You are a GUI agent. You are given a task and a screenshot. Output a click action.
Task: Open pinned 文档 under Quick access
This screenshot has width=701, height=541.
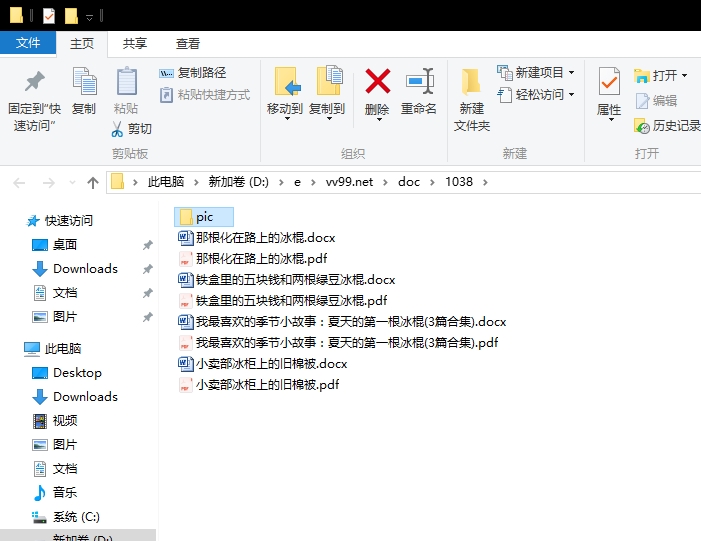(x=55, y=293)
